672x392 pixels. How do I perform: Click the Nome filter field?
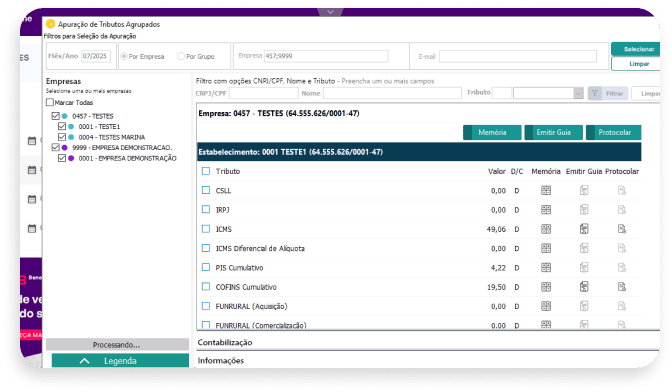(x=392, y=93)
